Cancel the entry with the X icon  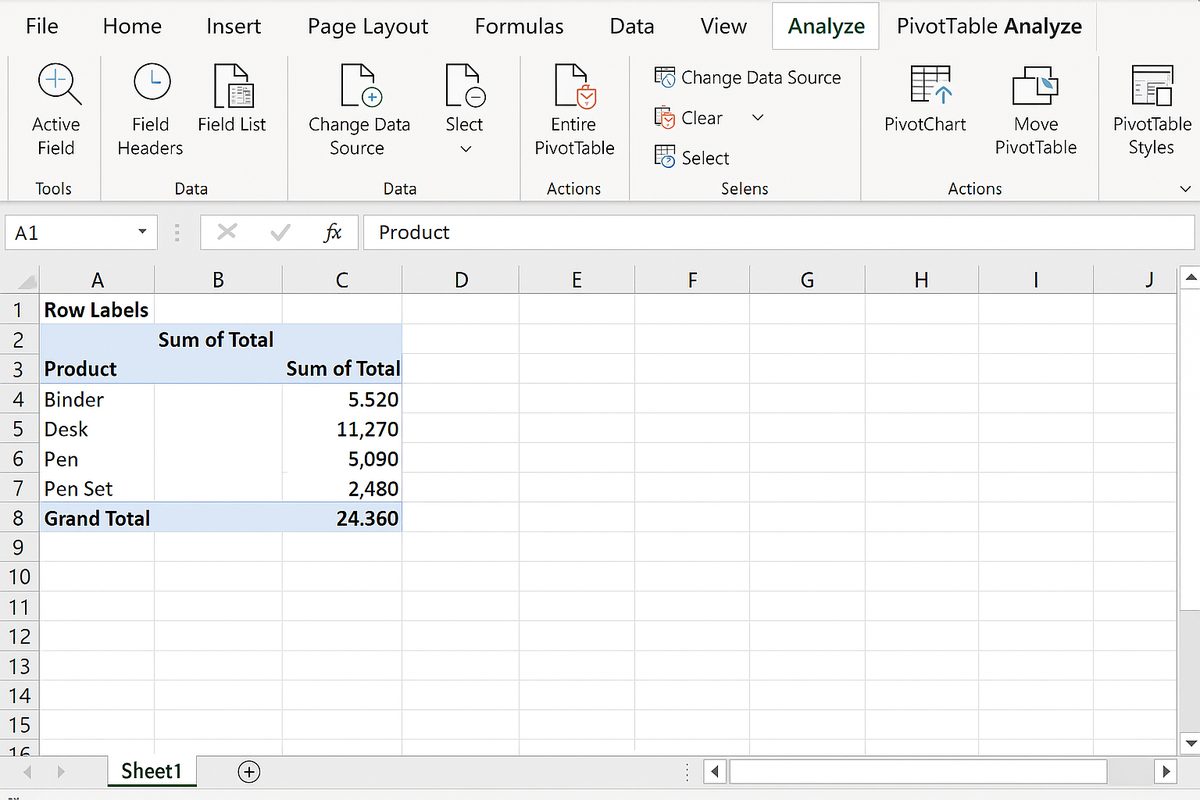(227, 232)
